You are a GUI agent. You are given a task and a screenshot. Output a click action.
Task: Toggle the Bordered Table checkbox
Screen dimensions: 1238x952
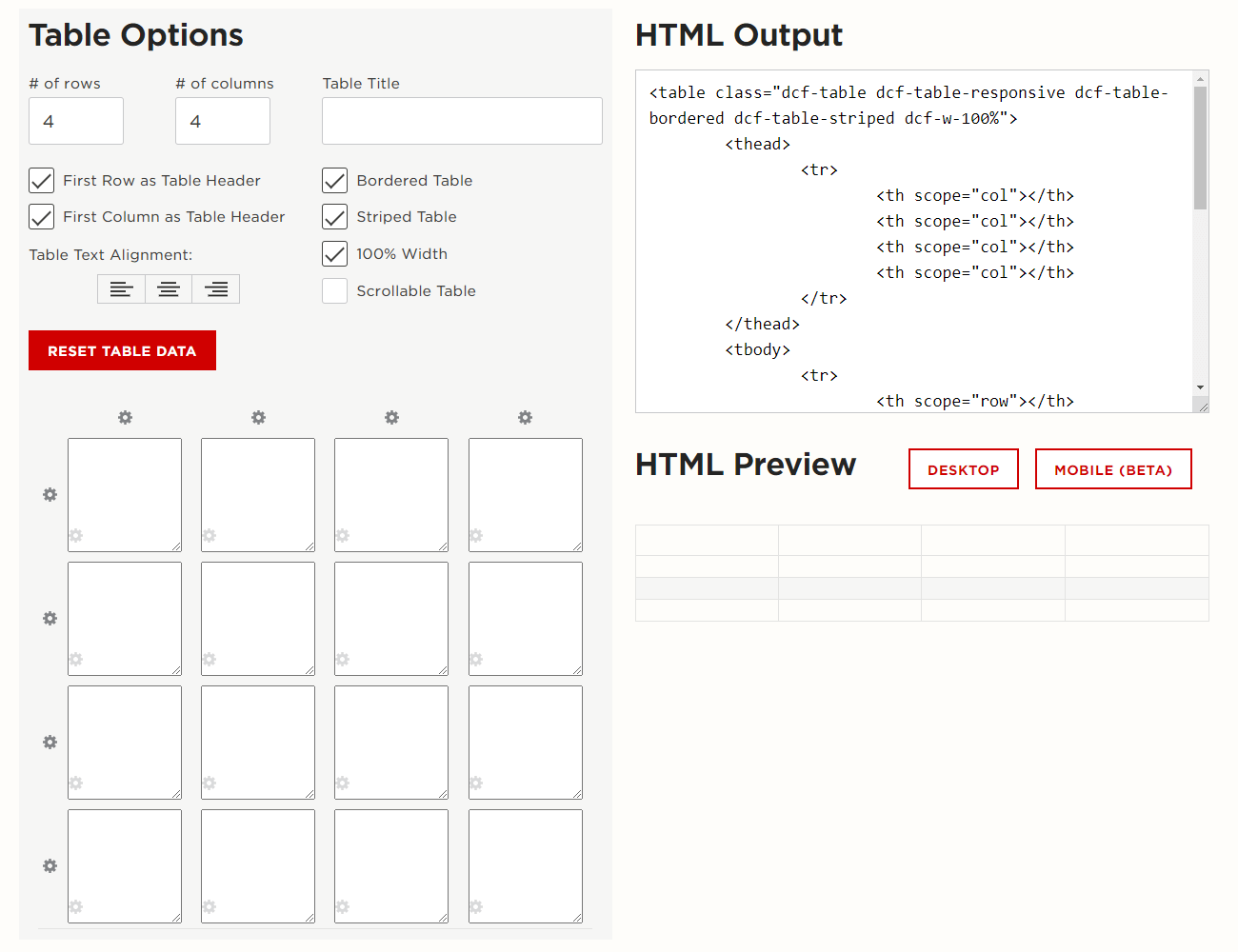tap(335, 181)
